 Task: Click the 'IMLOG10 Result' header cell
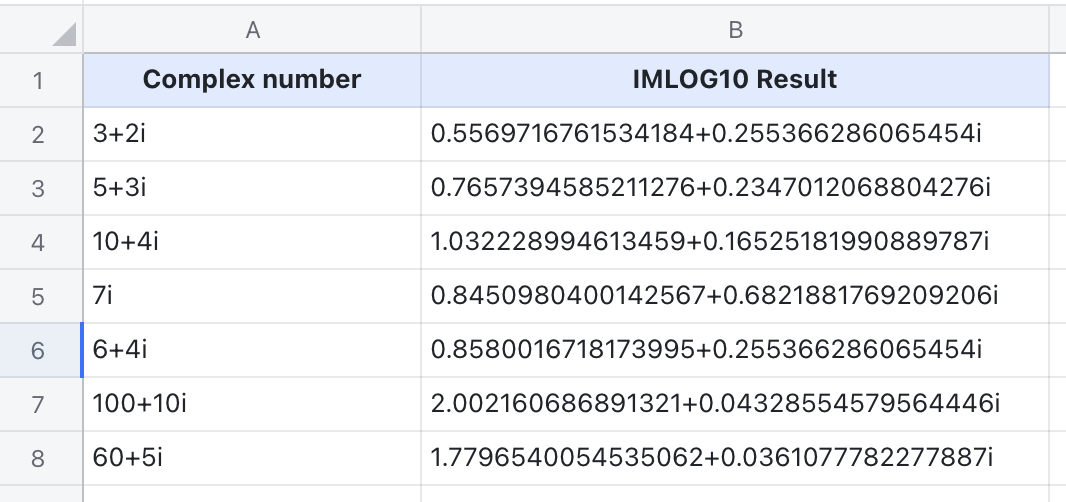pos(735,80)
